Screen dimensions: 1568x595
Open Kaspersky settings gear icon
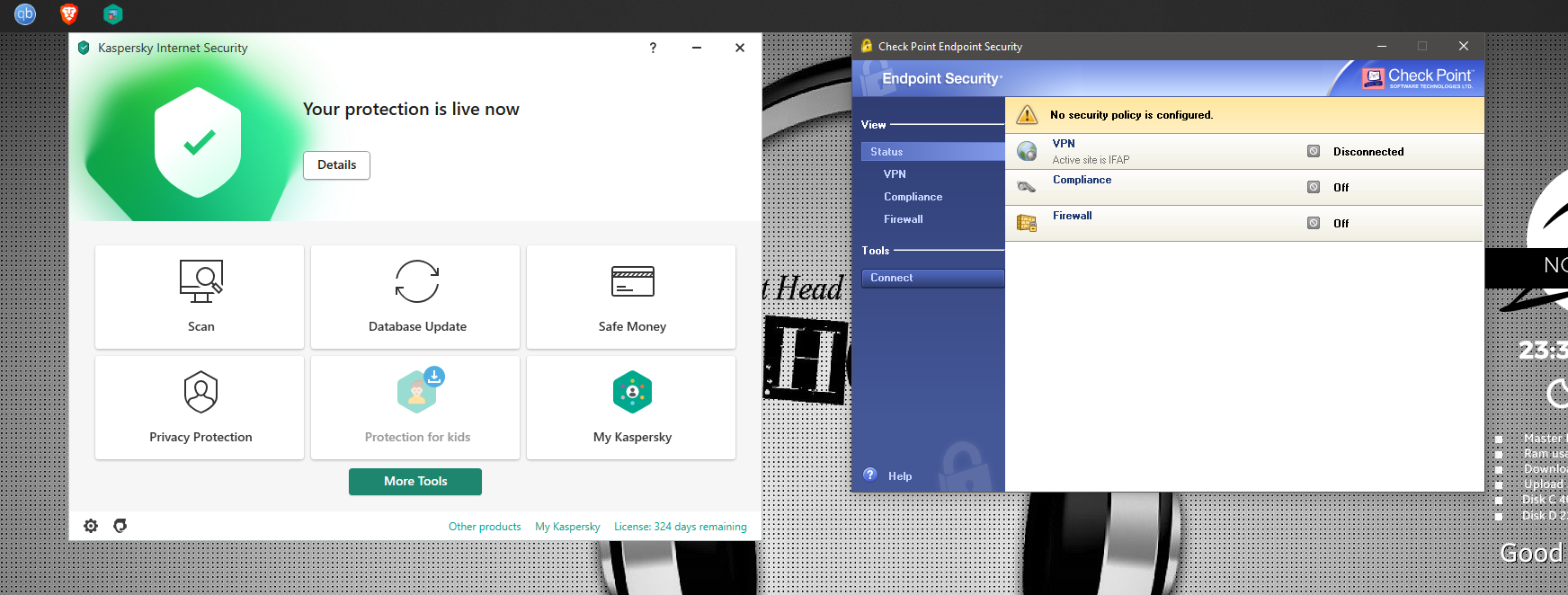pyautogui.click(x=91, y=526)
